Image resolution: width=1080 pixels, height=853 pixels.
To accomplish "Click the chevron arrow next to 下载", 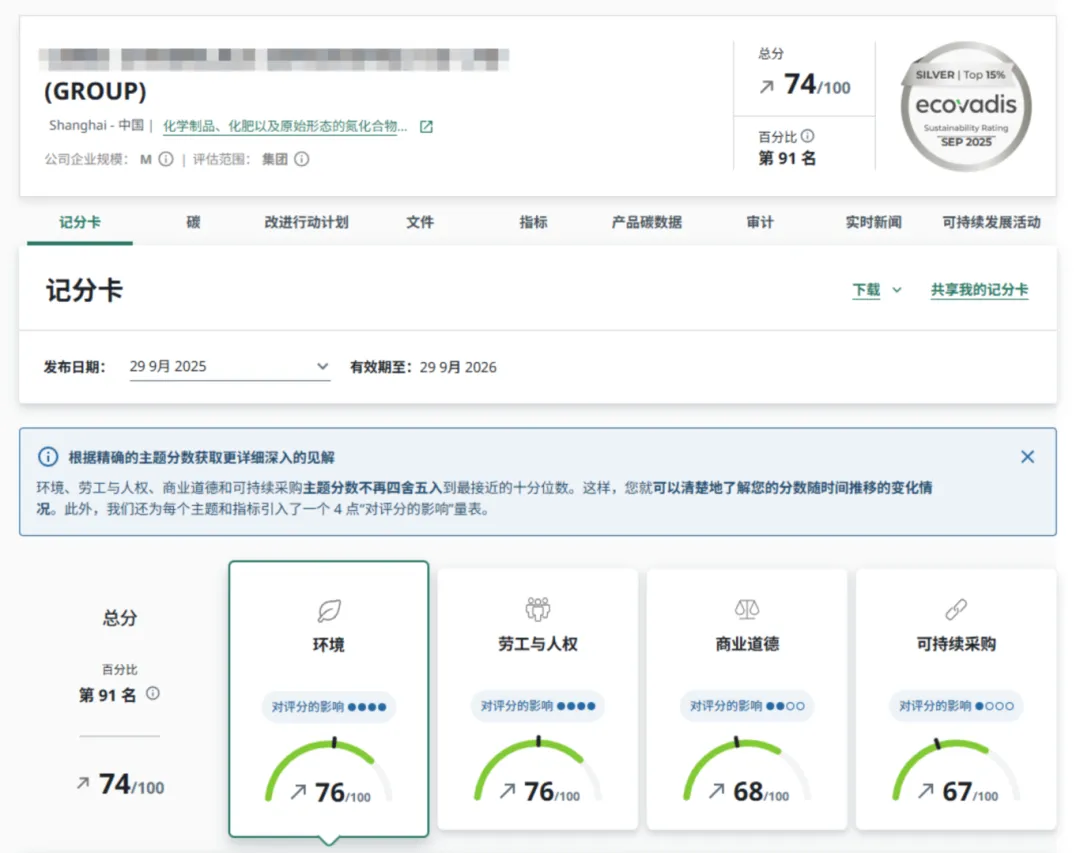I will [897, 290].
